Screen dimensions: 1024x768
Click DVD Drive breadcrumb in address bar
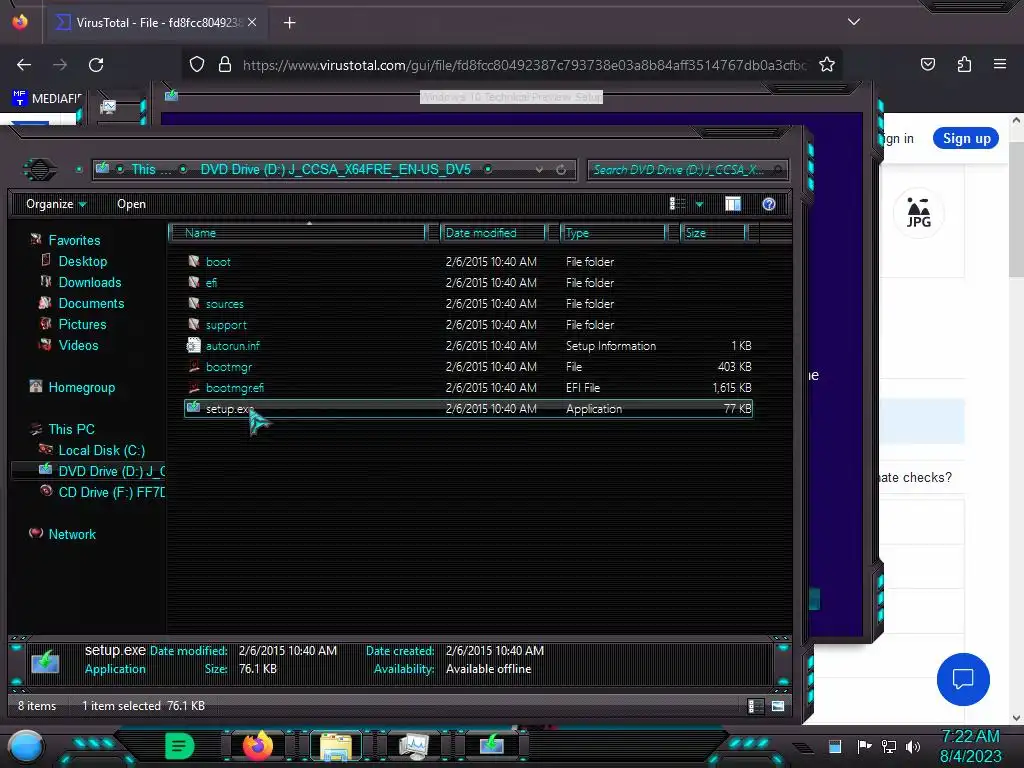tap(336, 169)
